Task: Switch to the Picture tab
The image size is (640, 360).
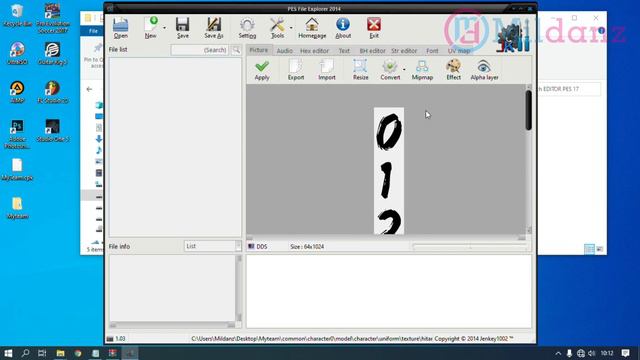Action: pyautogui.click(x=259, y=50)
